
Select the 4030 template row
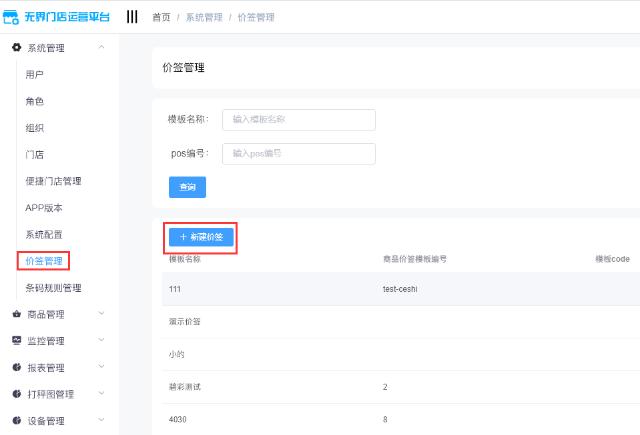tap(401, 419)
